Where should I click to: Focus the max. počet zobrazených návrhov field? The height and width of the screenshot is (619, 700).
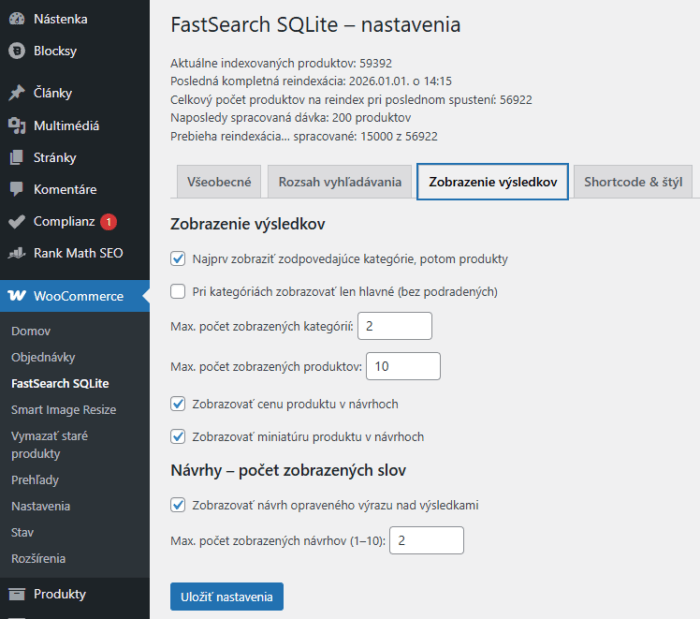426,540
